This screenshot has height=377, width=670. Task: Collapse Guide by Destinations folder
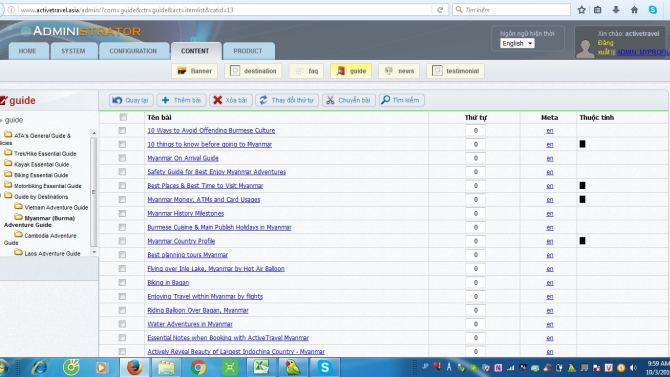tap(41, 197)
